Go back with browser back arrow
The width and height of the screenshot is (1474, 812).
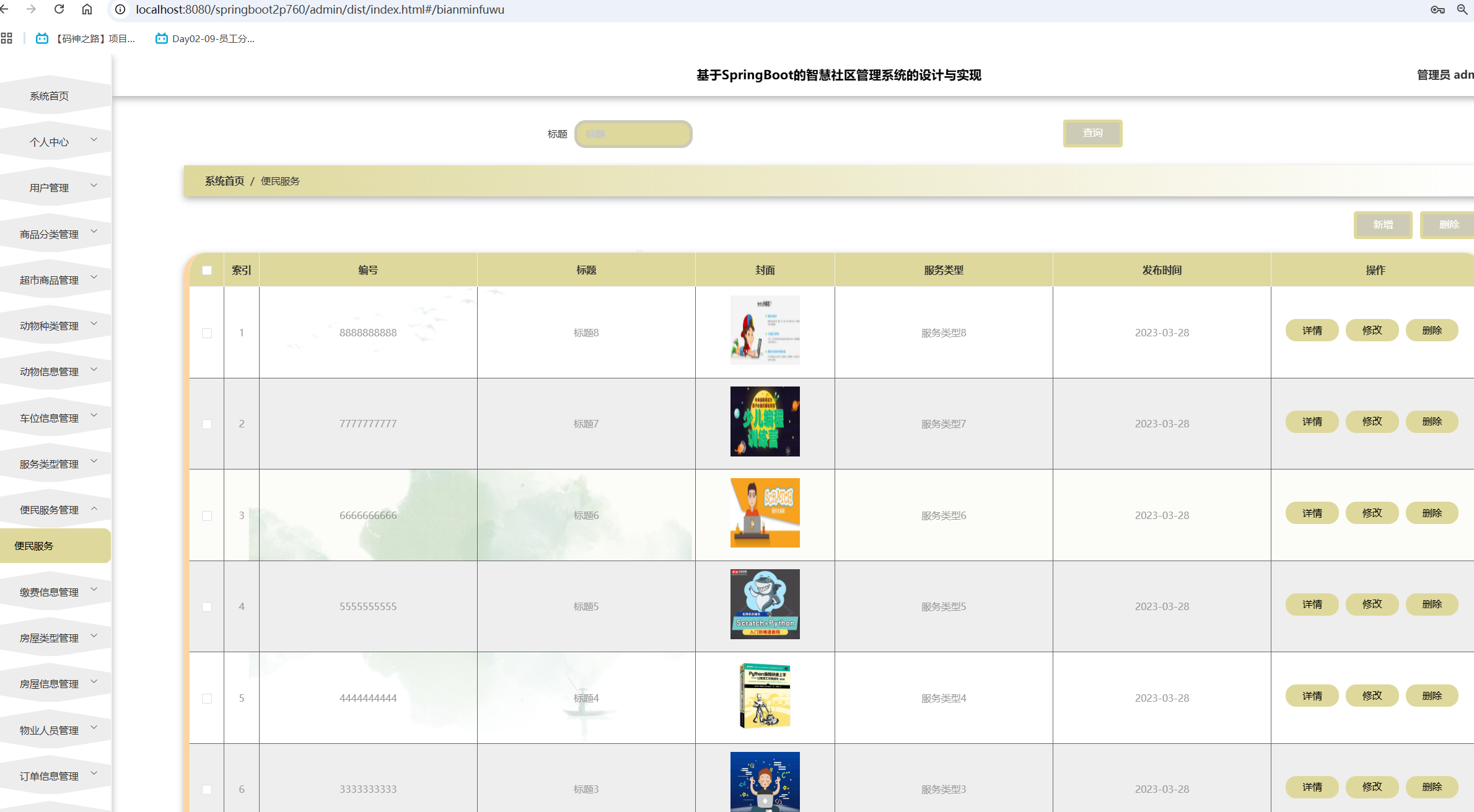(5, 9)
